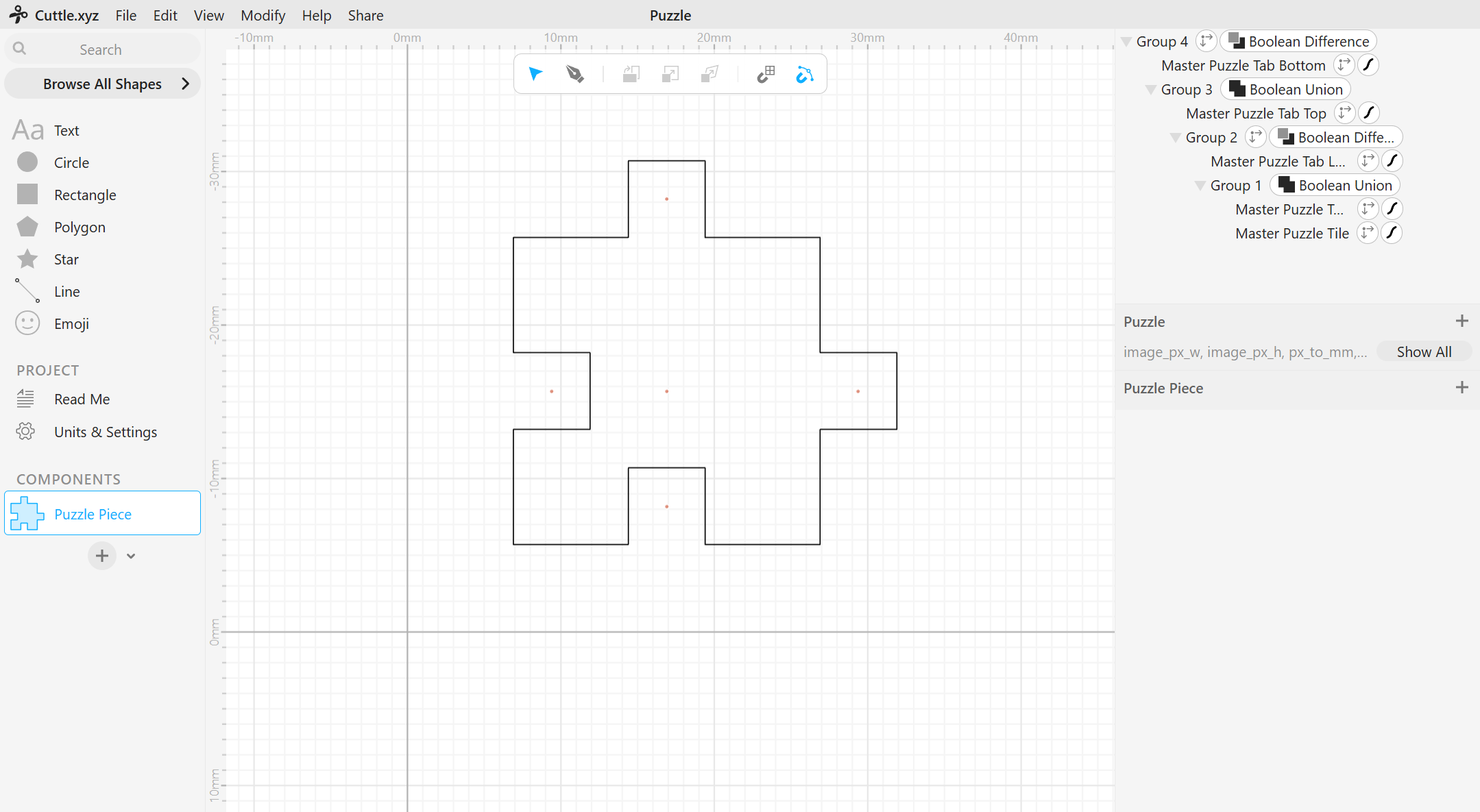The image size is (1480, 812).
Task: Add parameter to Puzzle section
Action: [1462, 321]
